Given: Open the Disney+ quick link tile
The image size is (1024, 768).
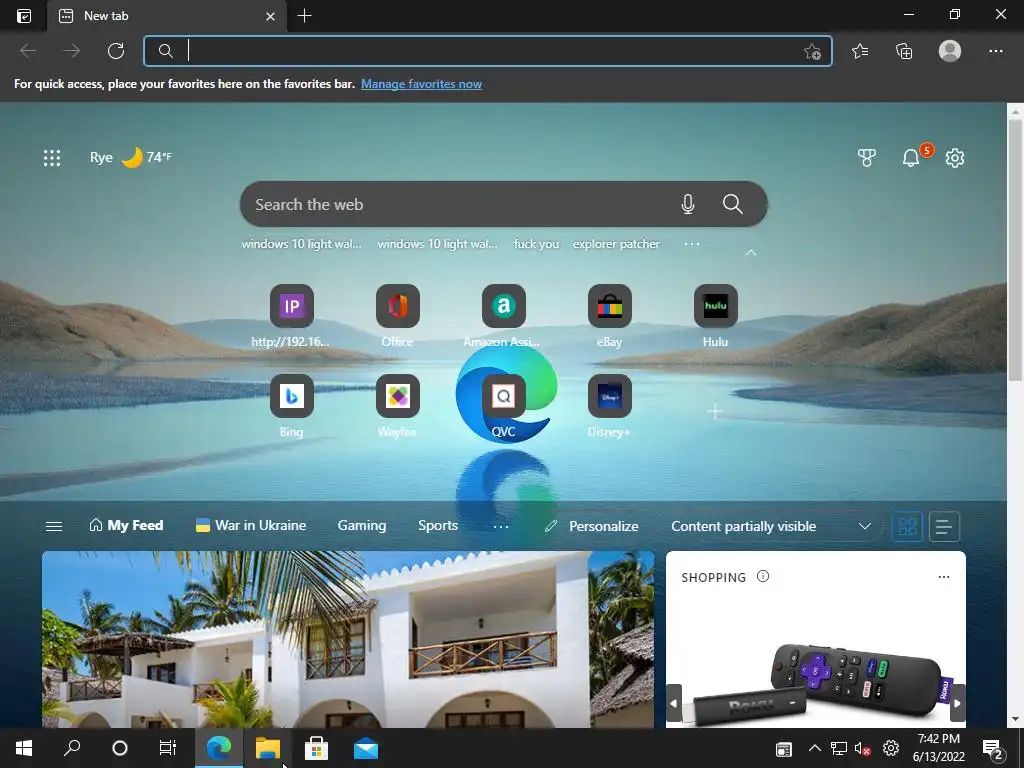Looking at the screenshot, I should 609,406.
